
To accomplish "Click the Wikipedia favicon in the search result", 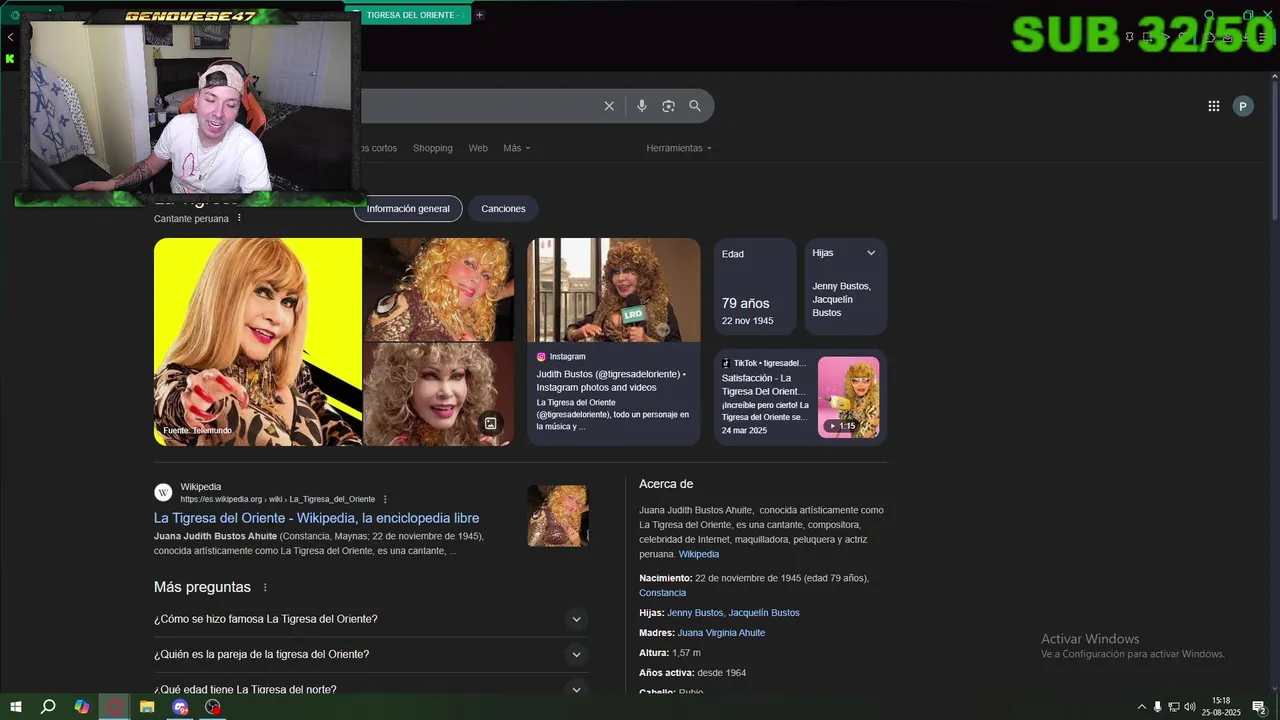I will pos(163,493).
